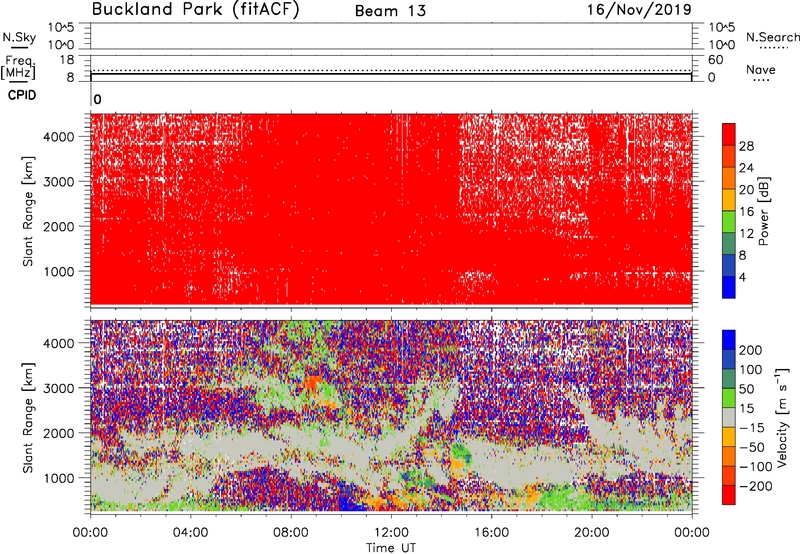Click the "10^0" tick beside N.Search
The image size is (800, 554).
tap(721, 45)
